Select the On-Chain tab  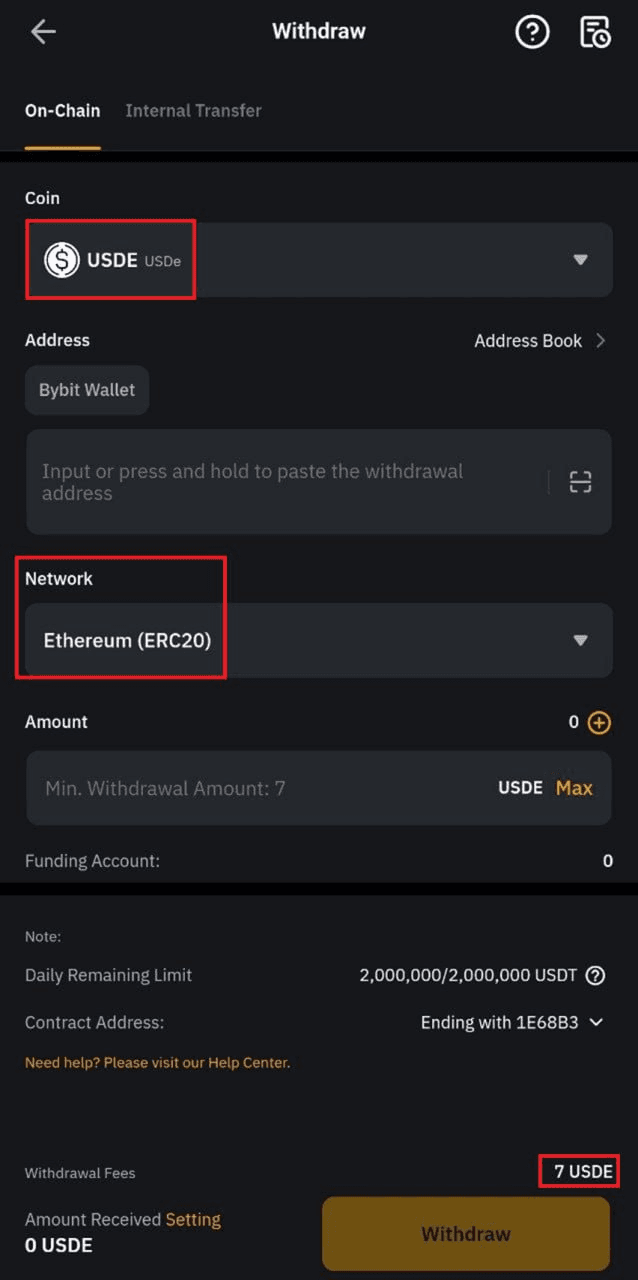coord(62,111)
